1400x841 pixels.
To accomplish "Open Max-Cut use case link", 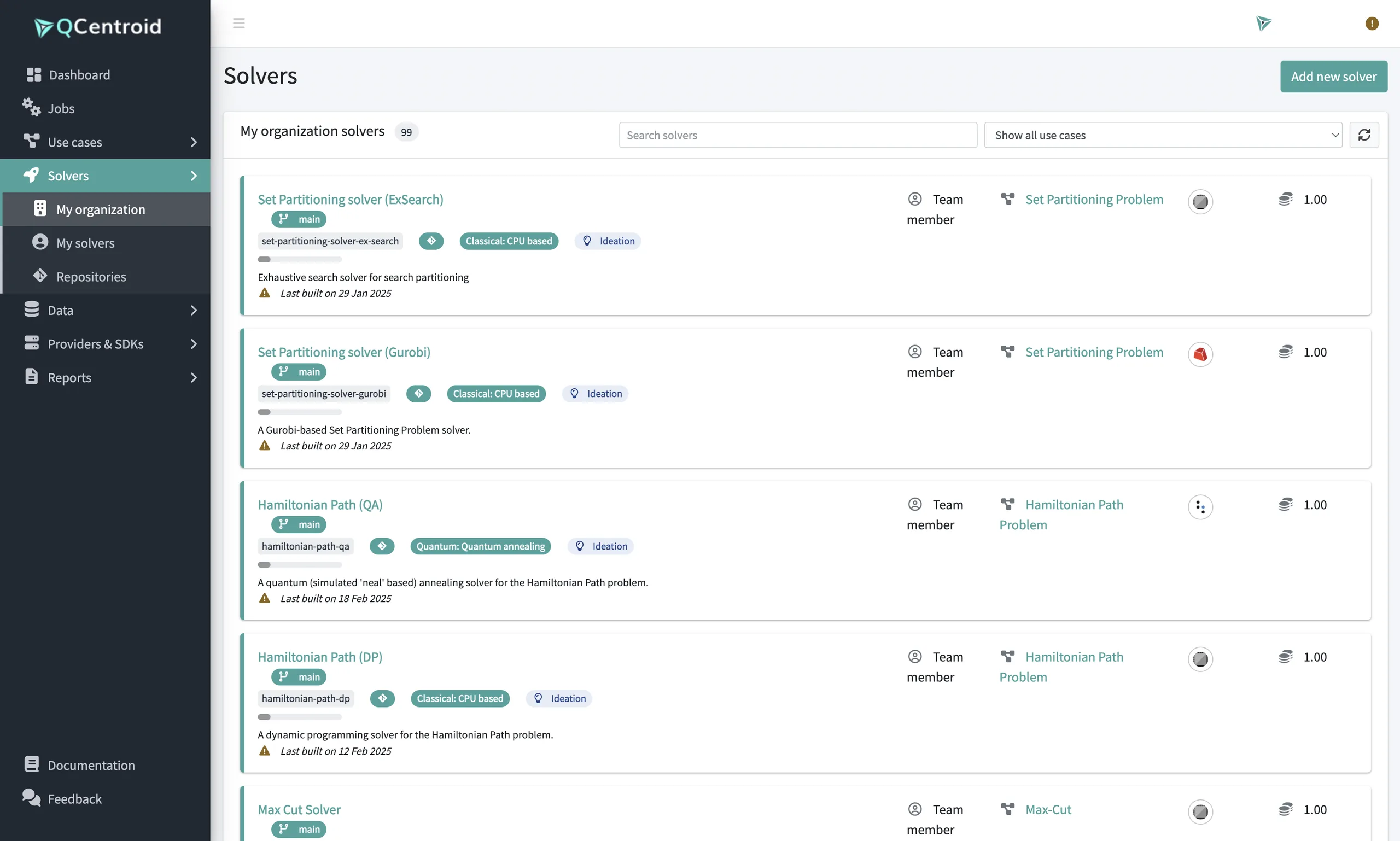I will pos(1048,809).
